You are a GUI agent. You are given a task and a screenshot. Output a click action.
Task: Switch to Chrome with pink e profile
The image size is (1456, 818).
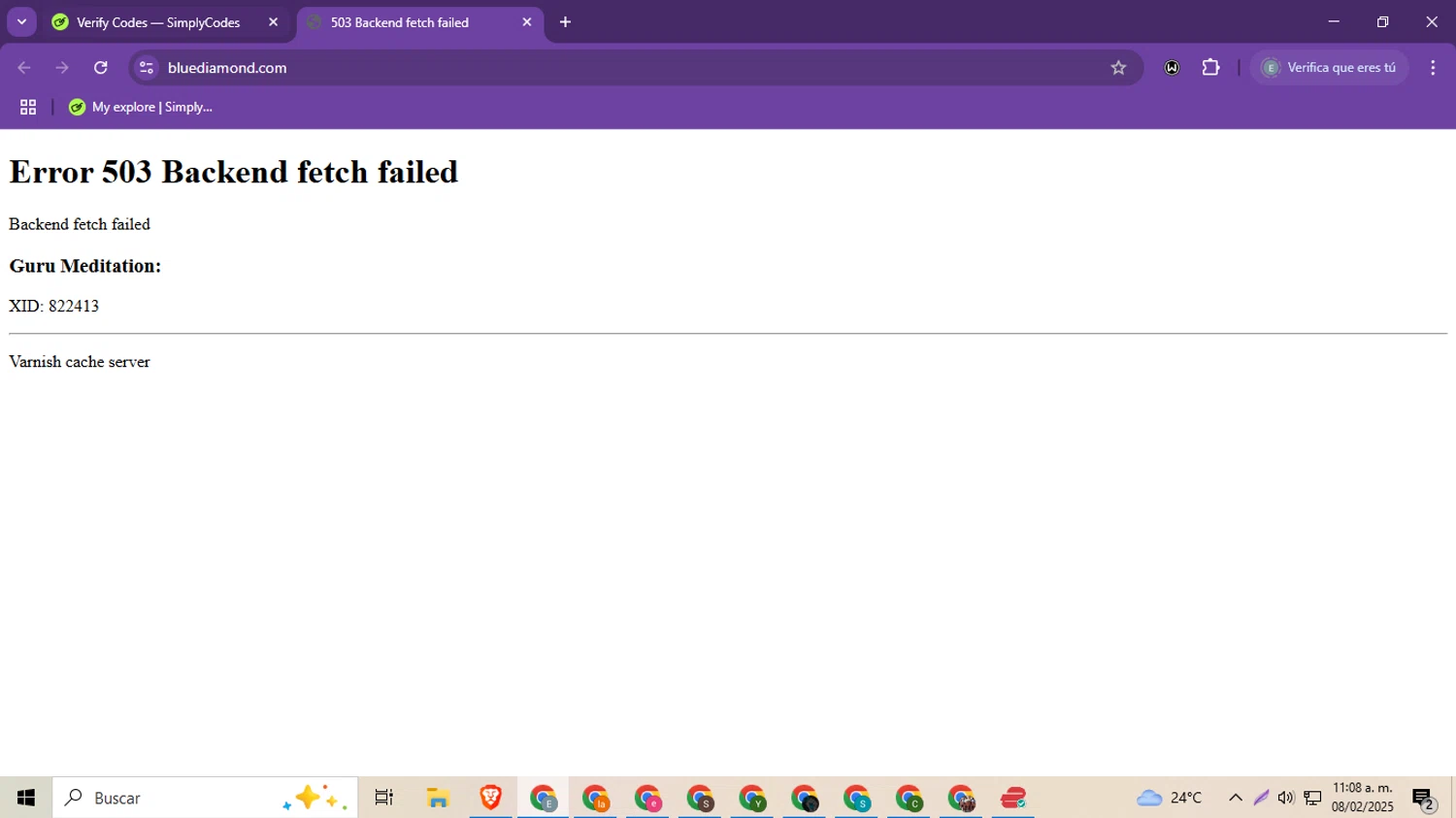tap(647, 798)
